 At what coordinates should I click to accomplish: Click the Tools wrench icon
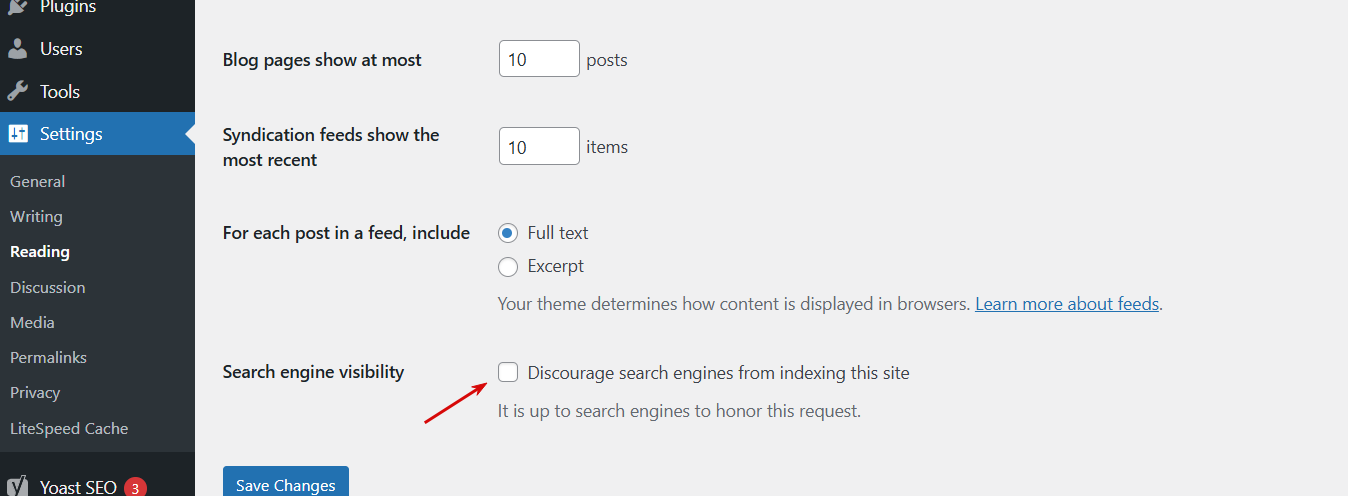click(x=18, y=92)
